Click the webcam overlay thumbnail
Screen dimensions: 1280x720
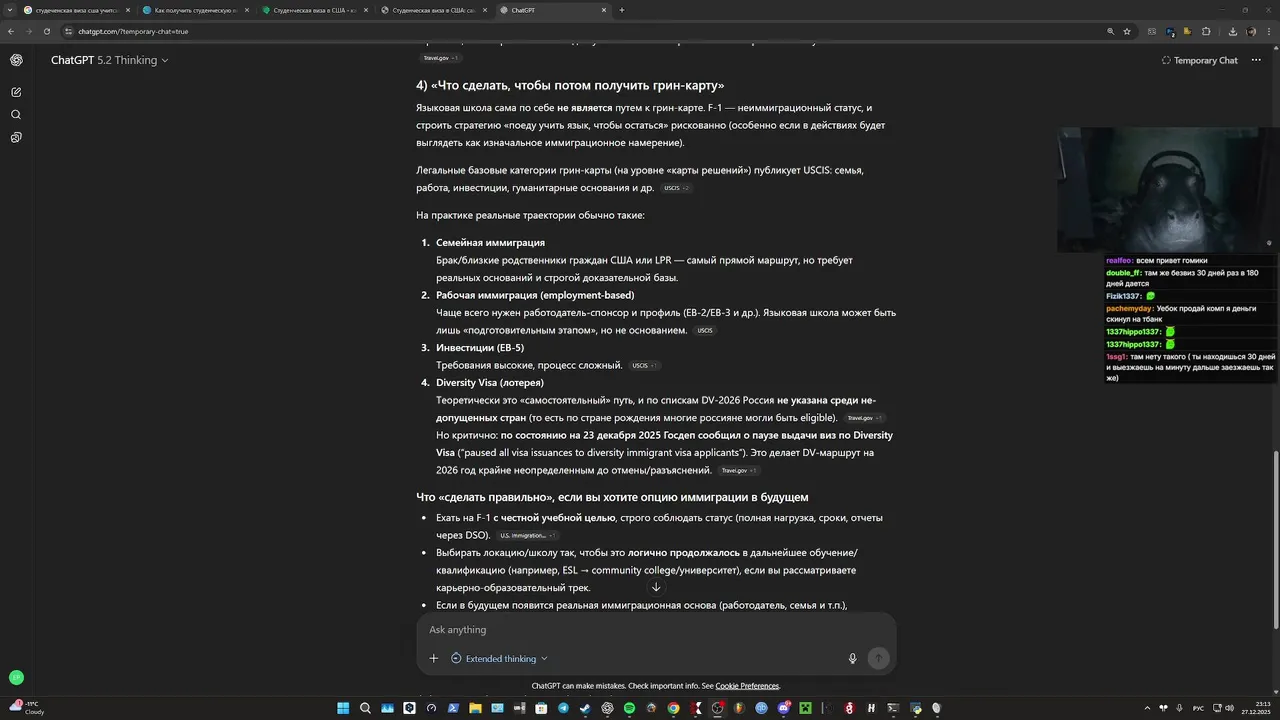[1168, 190]
